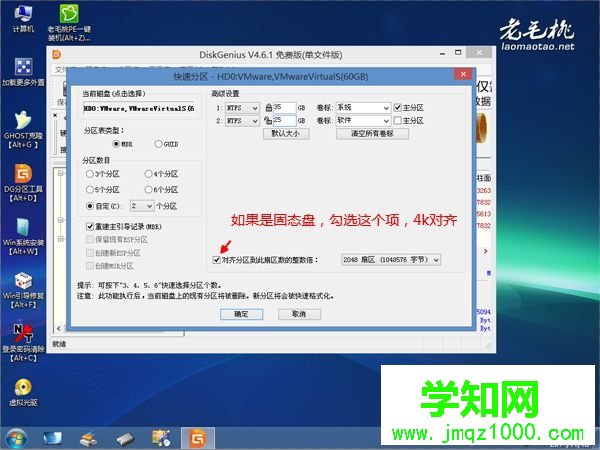Click partition 2 size field showing 25
Screen dimensions: 600x450
[x=285, y=121]
